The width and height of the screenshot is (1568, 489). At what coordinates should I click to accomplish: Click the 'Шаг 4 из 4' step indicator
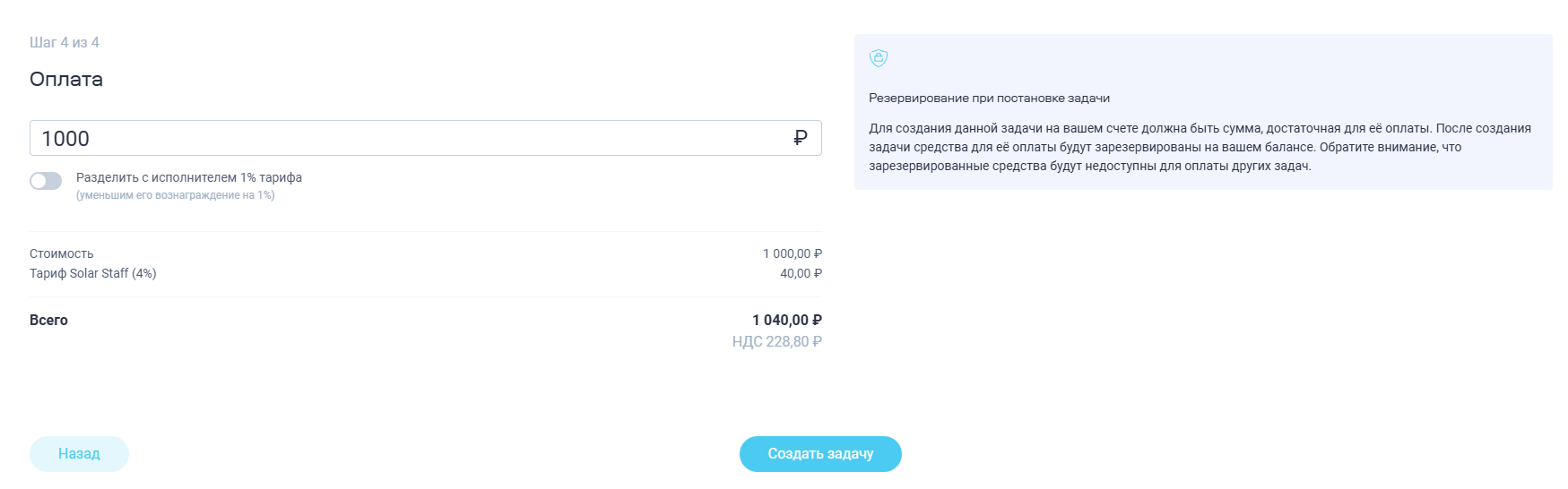click(65, 43)
